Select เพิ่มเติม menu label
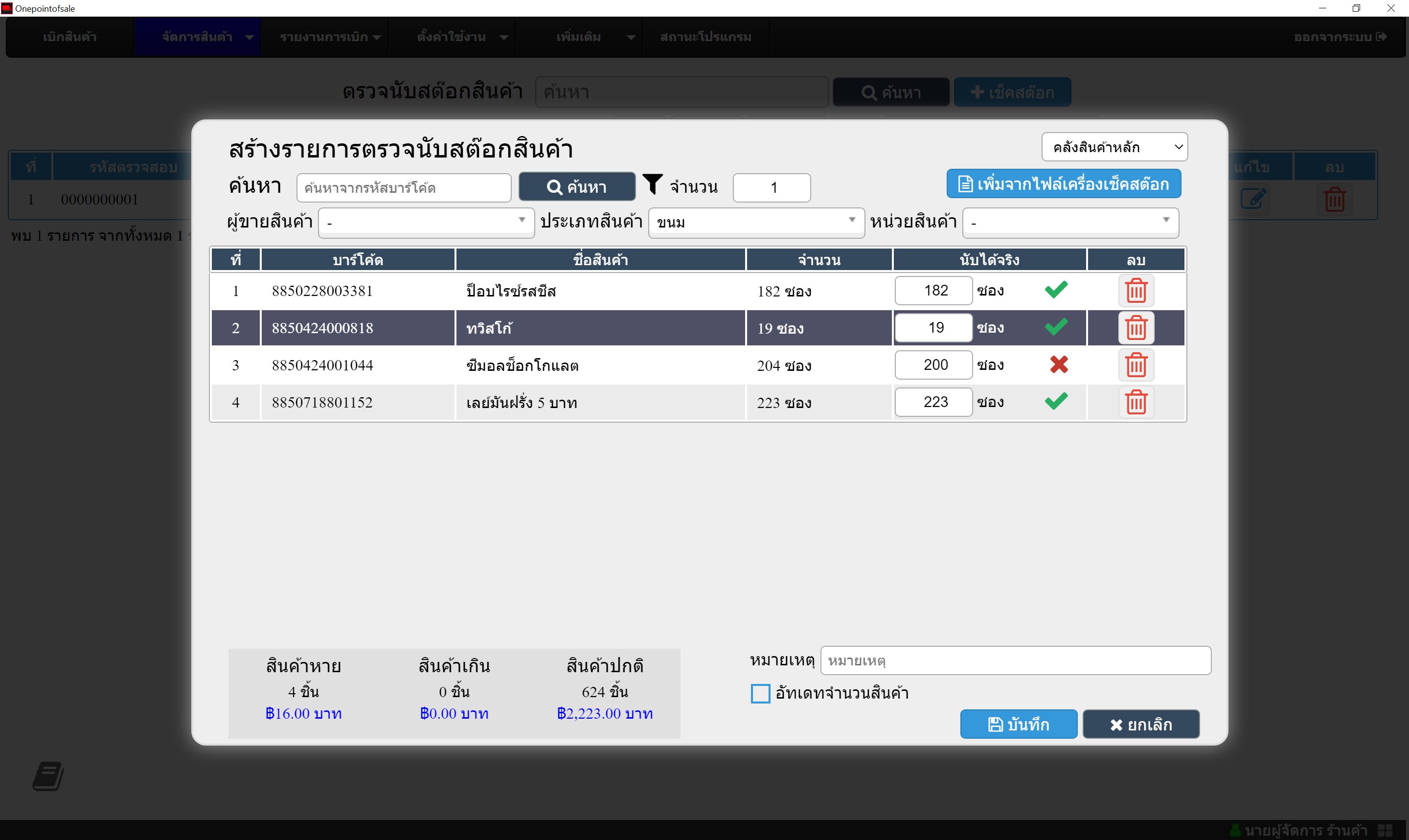Image resolution: width=1409 pixels, height=840 pixels. (578, 37)
